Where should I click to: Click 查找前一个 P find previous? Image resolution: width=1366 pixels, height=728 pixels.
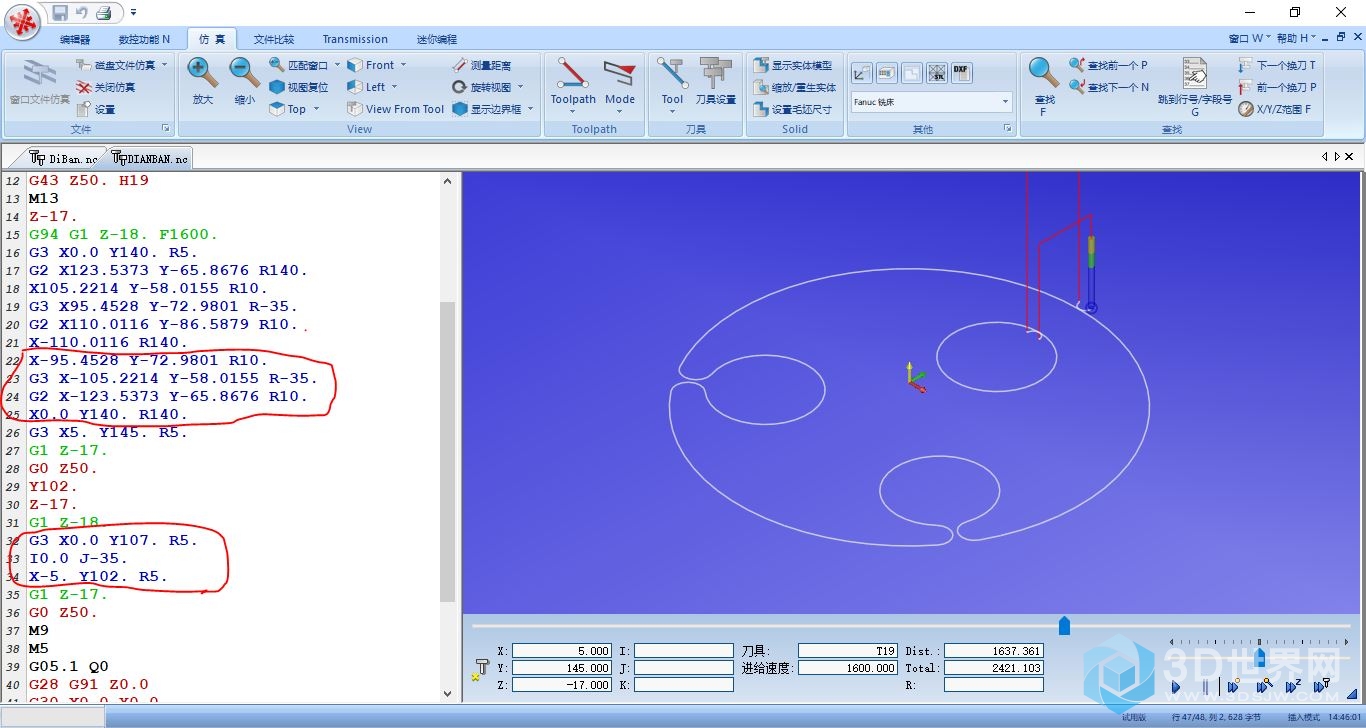[x=1108, y=65]
